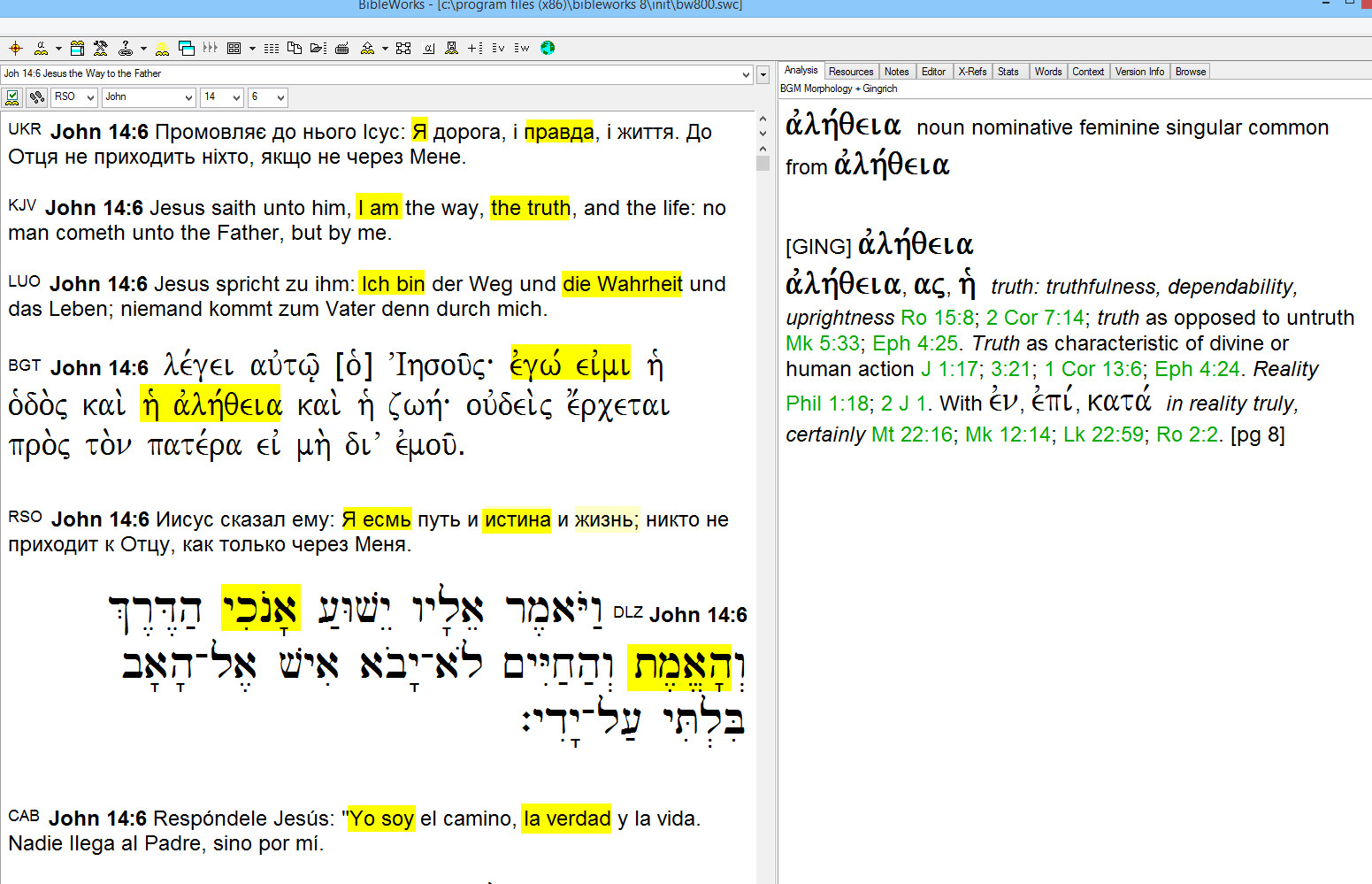The image size is (1372, 884).
Task: Follow the 2 Cor 7:14 reference link
Action: pyautogui.click(x=1035, y=318)
